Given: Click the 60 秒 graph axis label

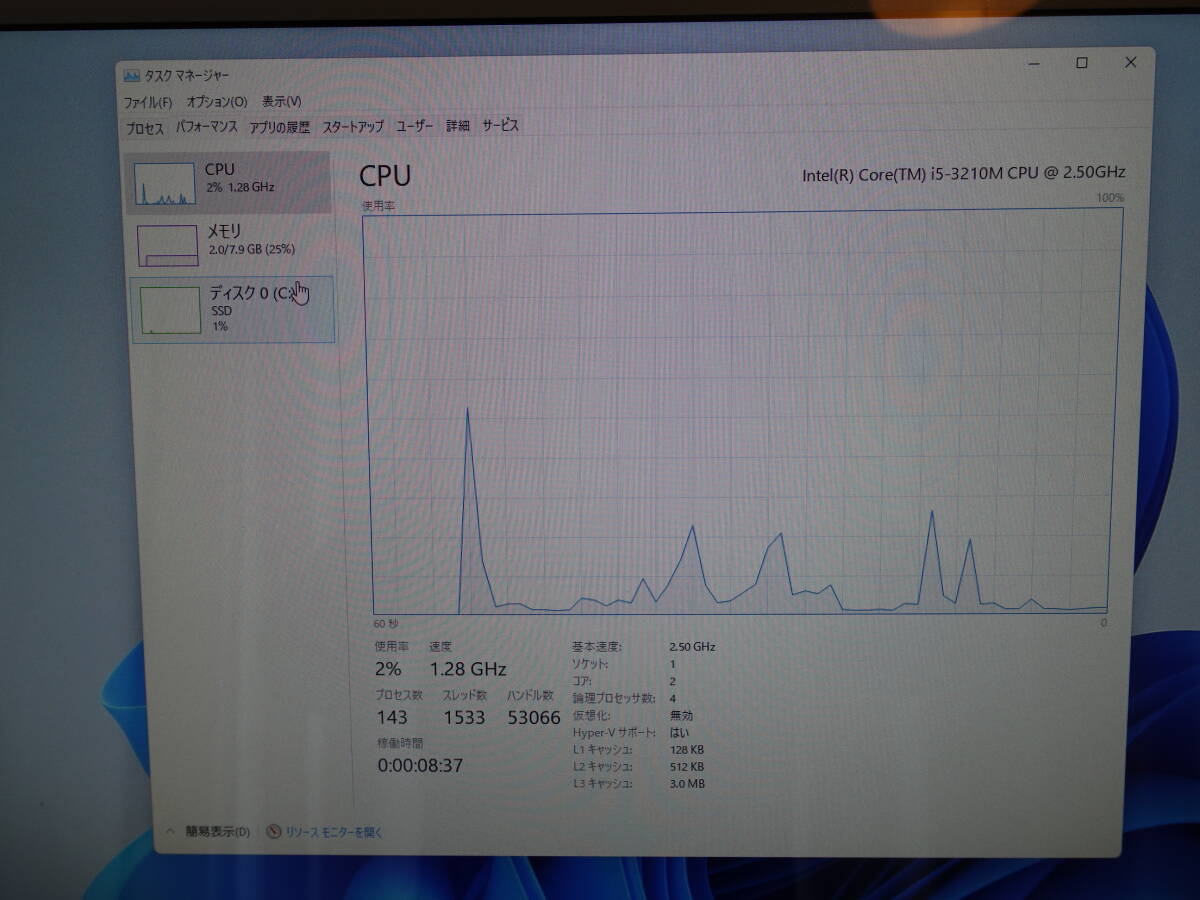Looking at the screenshot, I should [386, 622].
